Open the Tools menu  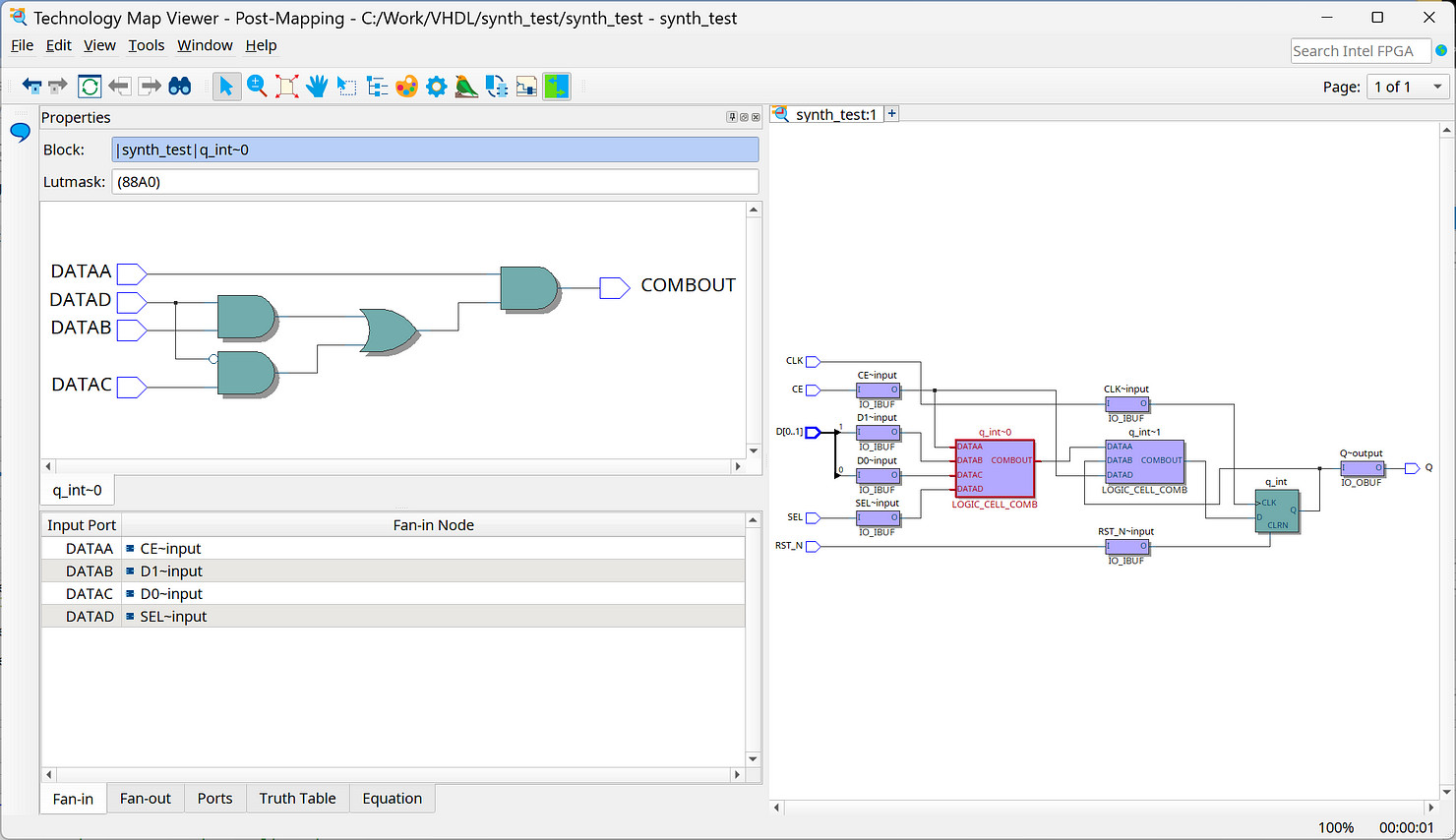[x=146, y=45]
